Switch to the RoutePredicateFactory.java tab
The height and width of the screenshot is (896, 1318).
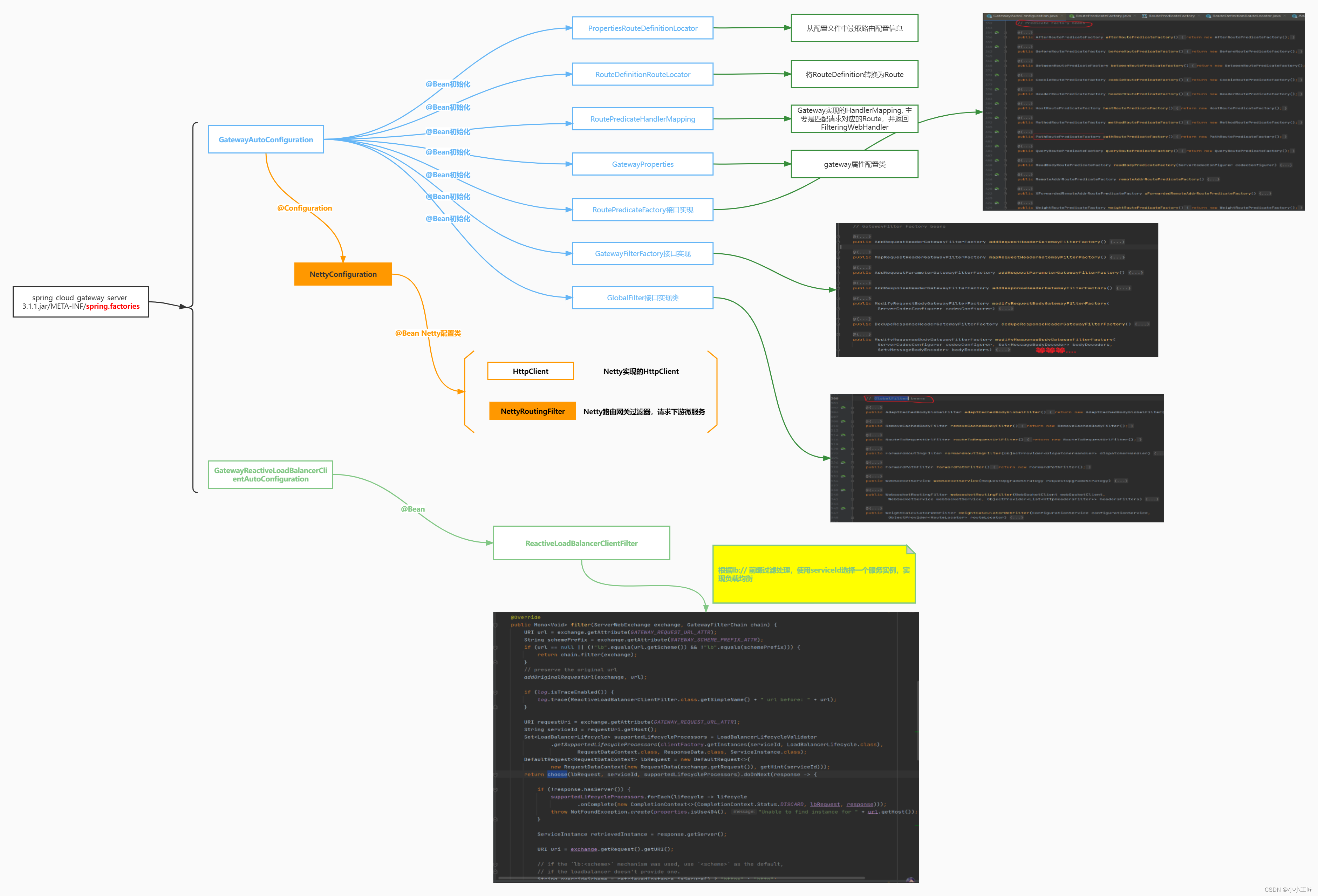click(x=1103, y=16)
